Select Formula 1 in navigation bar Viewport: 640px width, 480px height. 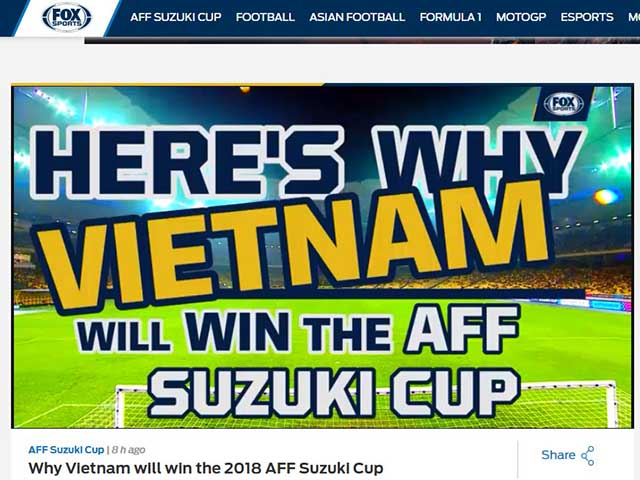(450, 17)
